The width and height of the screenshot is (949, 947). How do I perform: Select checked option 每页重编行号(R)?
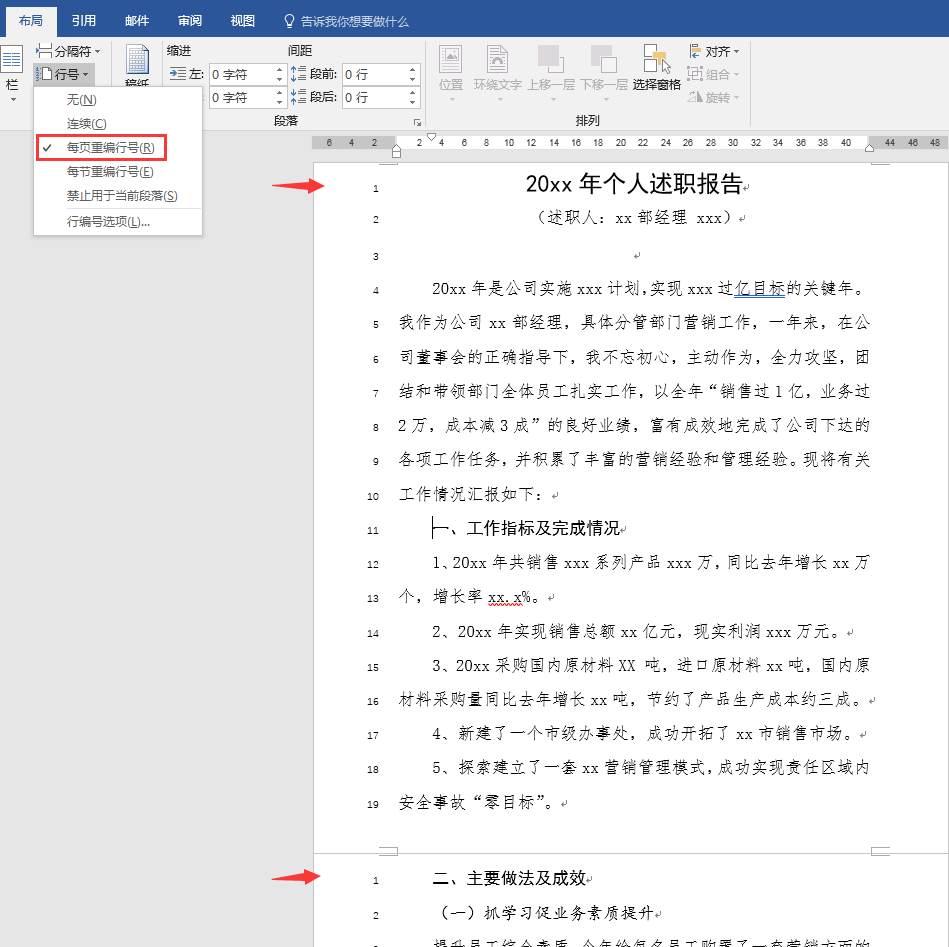click(110, 148)
